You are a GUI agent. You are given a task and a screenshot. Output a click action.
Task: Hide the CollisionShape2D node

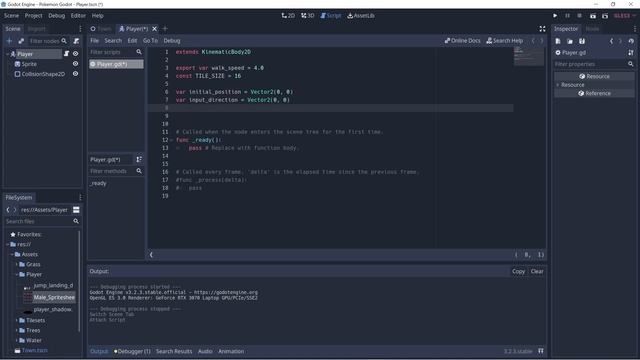pos(76,74)
